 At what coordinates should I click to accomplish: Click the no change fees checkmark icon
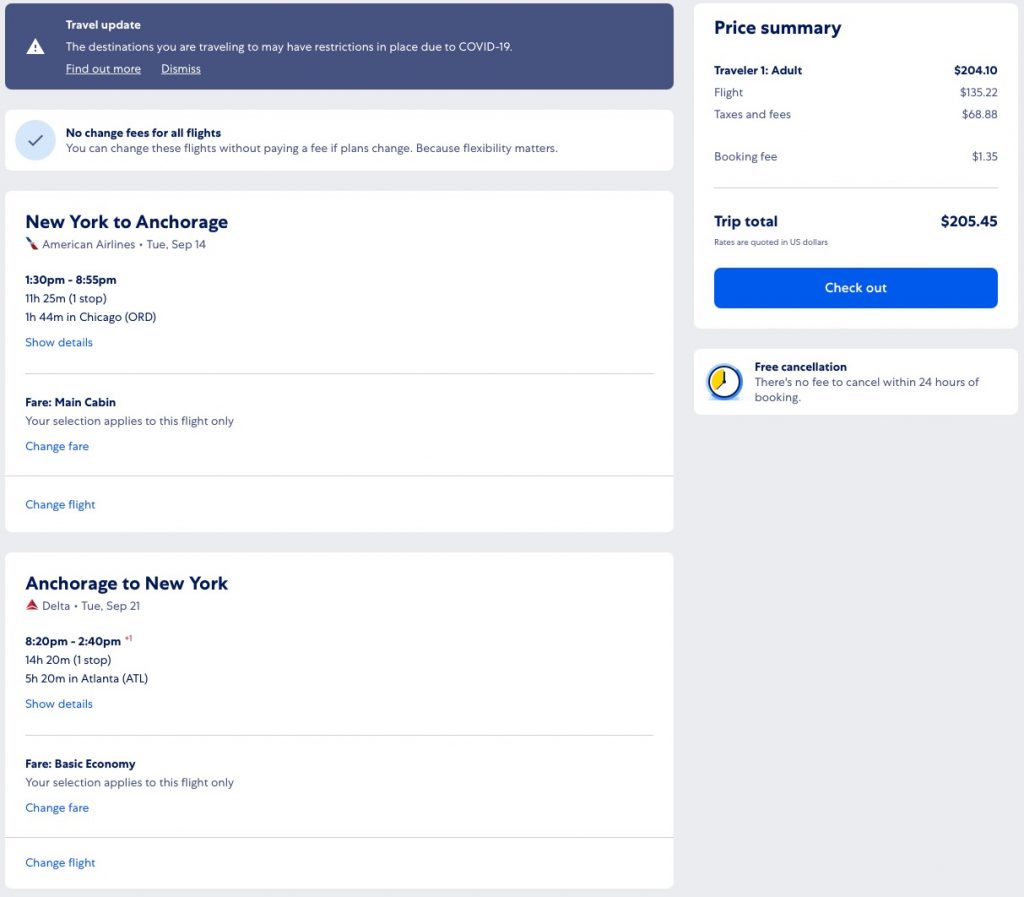[x=36, y=140]
